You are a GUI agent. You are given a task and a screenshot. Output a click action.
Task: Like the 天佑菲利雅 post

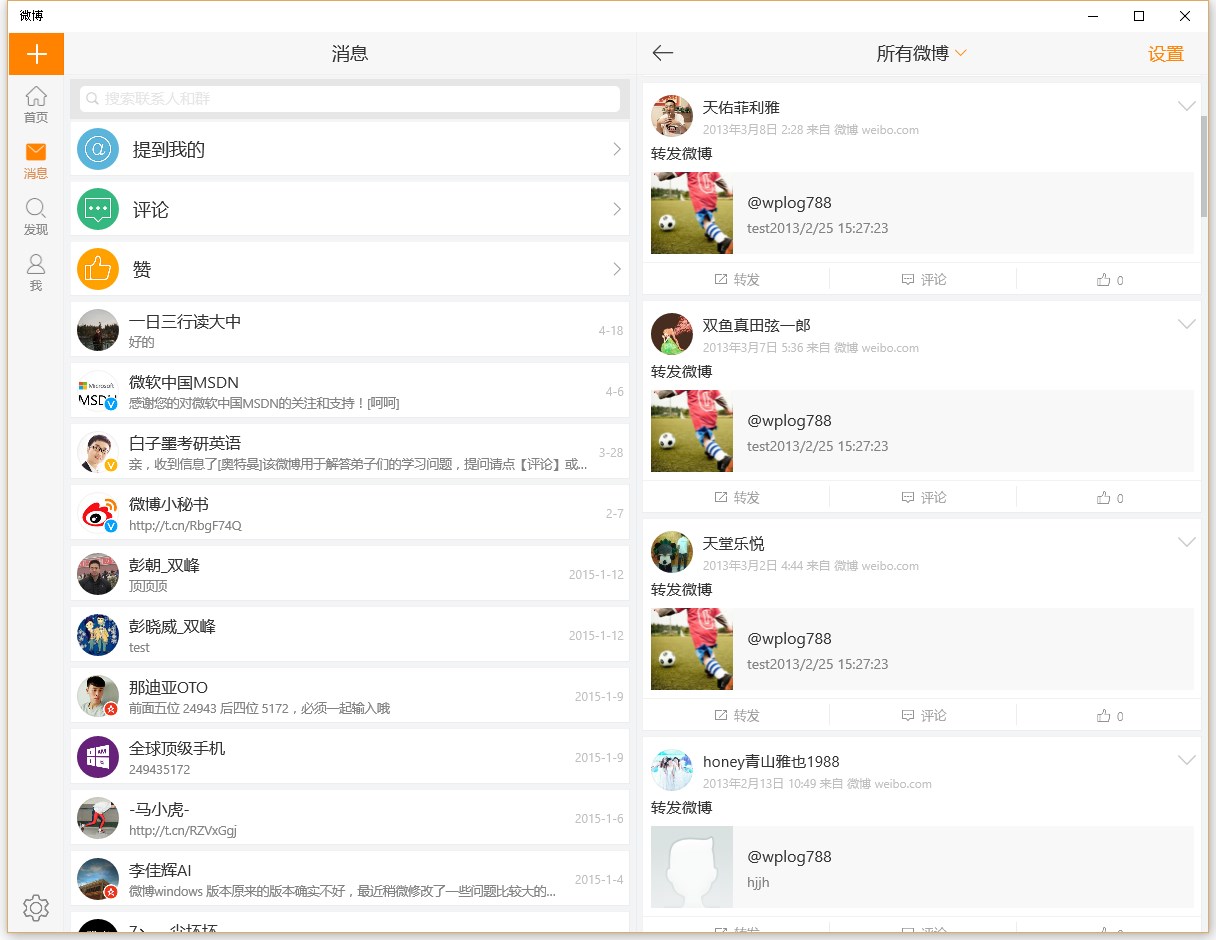pos(1110,280)
